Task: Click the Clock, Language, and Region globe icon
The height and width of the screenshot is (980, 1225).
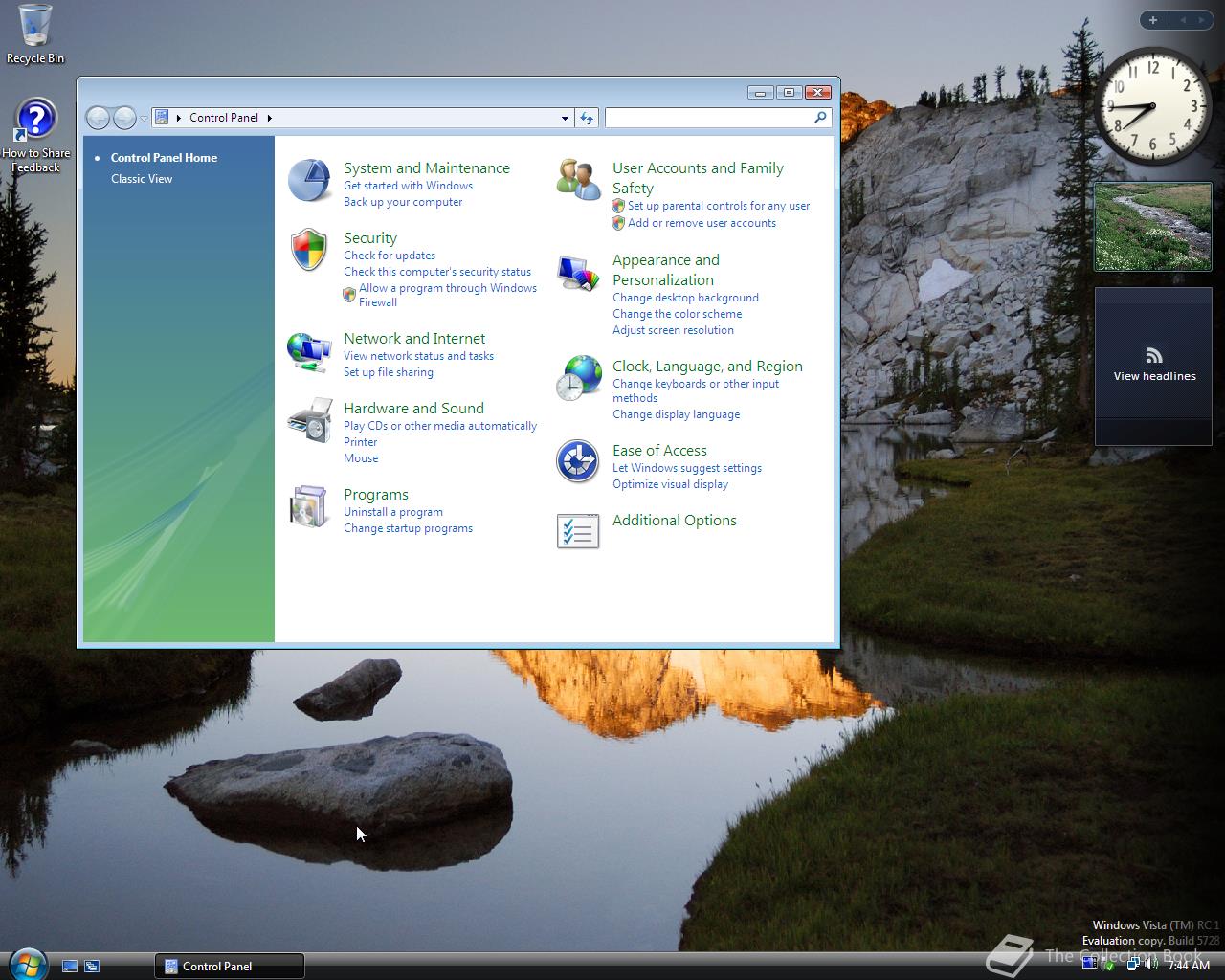Action: [x=578, y=378]
